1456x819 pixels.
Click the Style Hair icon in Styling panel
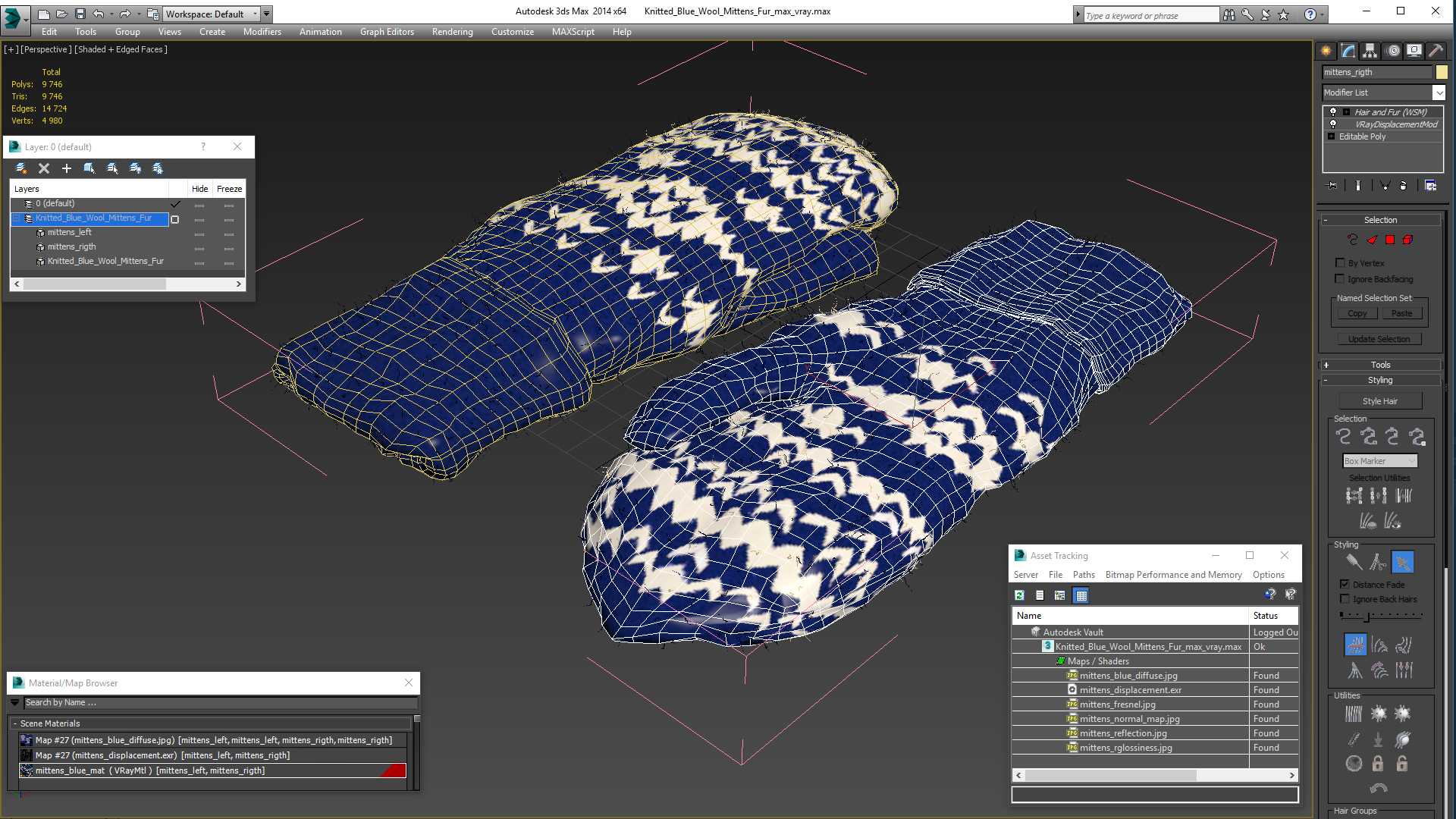click(x=1381, y=400)
